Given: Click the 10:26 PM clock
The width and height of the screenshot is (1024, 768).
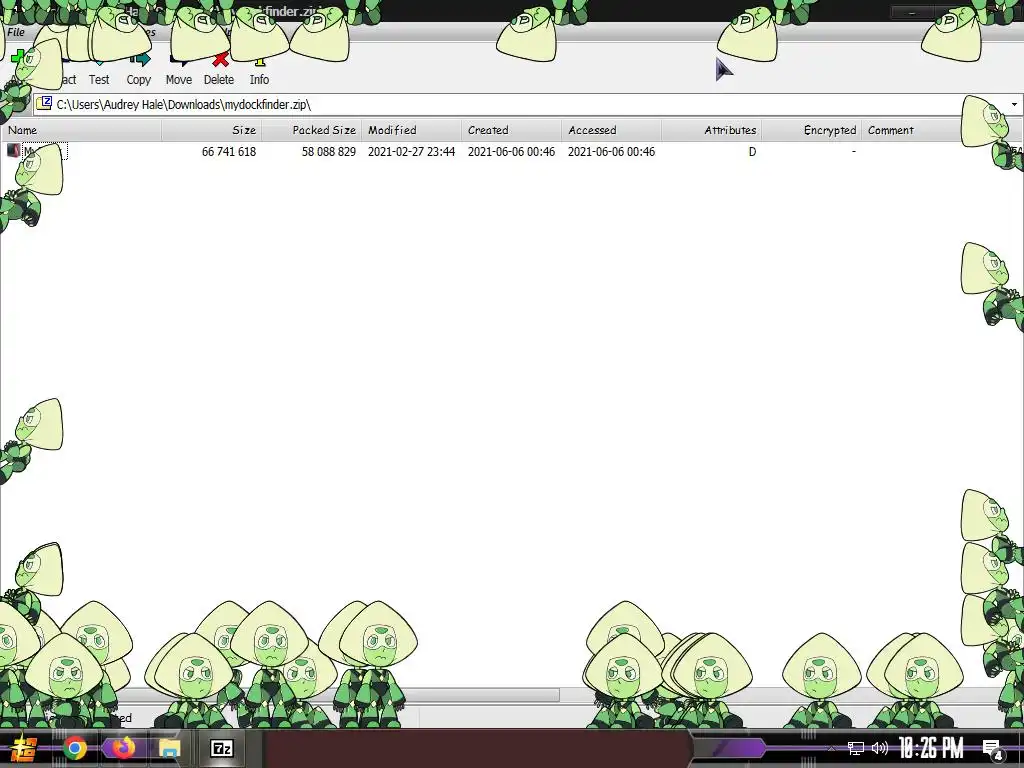Looking at the screenshot, I should (x=931, y=748).
